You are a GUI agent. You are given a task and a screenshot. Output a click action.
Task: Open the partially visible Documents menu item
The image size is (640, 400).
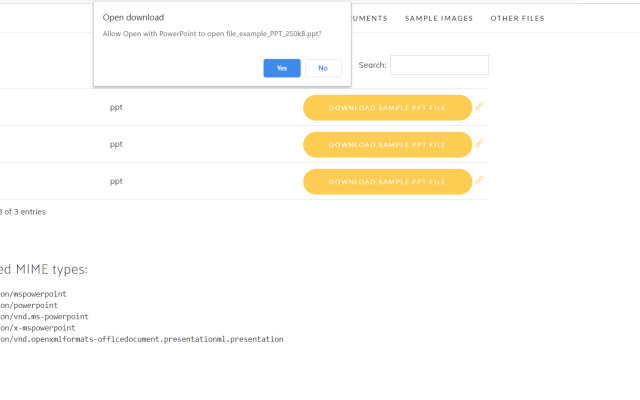[x=369, y=18]
